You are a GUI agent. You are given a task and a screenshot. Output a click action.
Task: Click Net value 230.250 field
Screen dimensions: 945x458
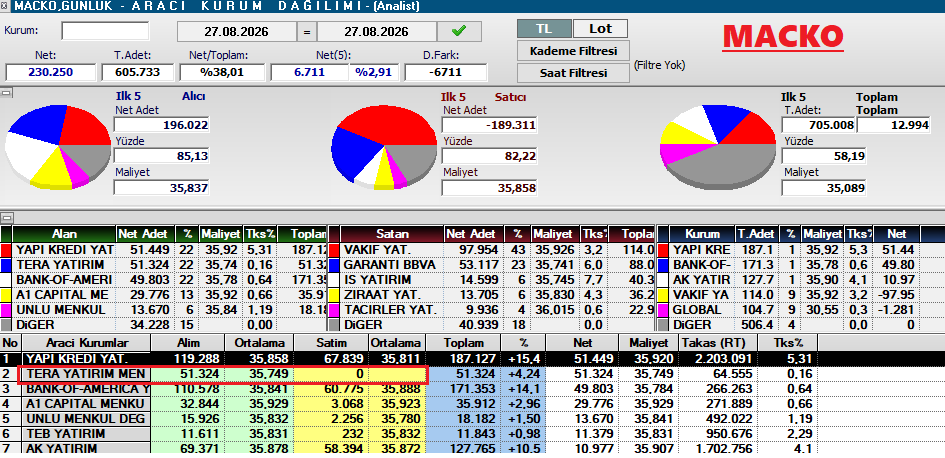coord(51,72)
